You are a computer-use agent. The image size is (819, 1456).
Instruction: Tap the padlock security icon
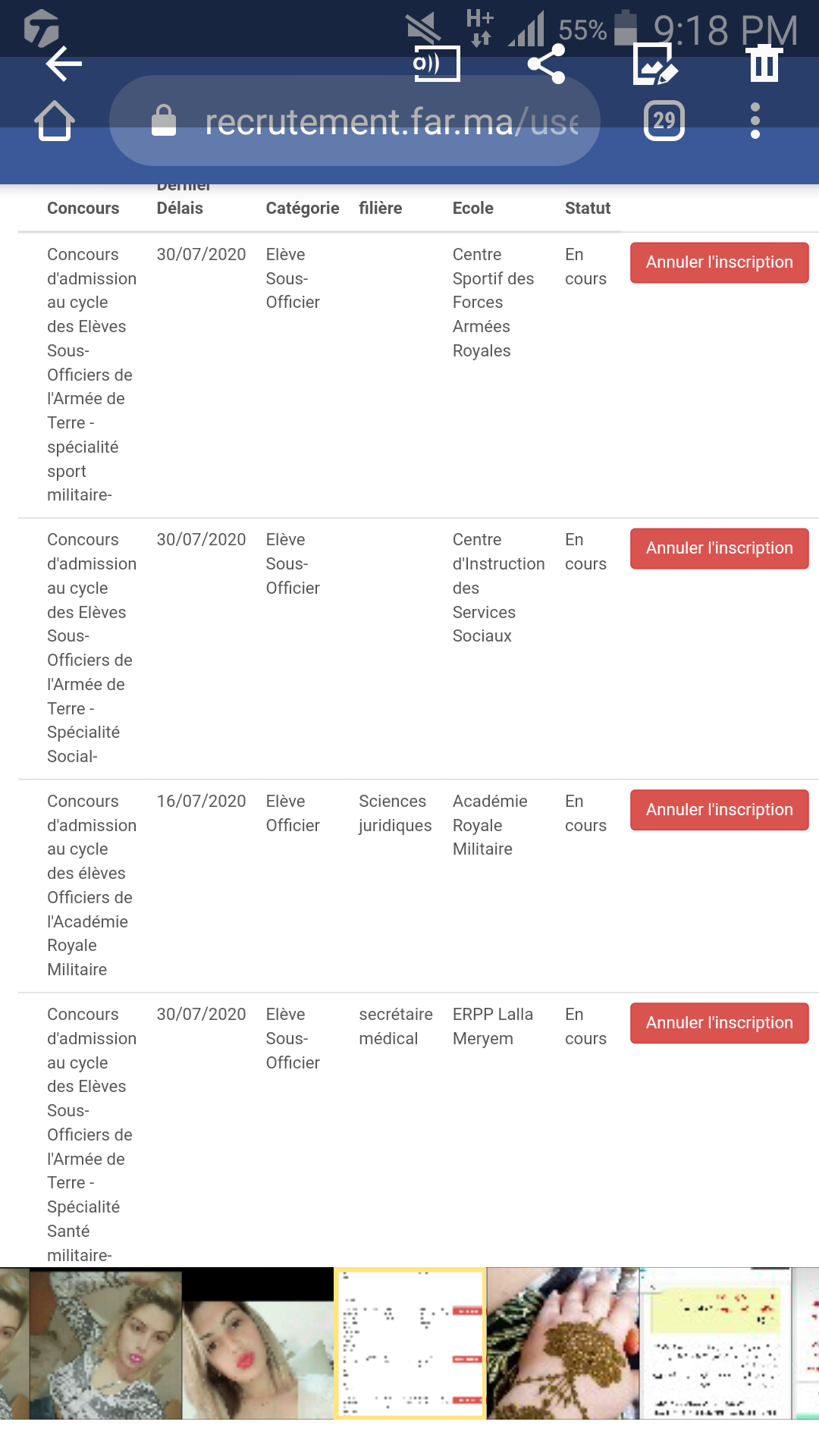coord(164,121)
